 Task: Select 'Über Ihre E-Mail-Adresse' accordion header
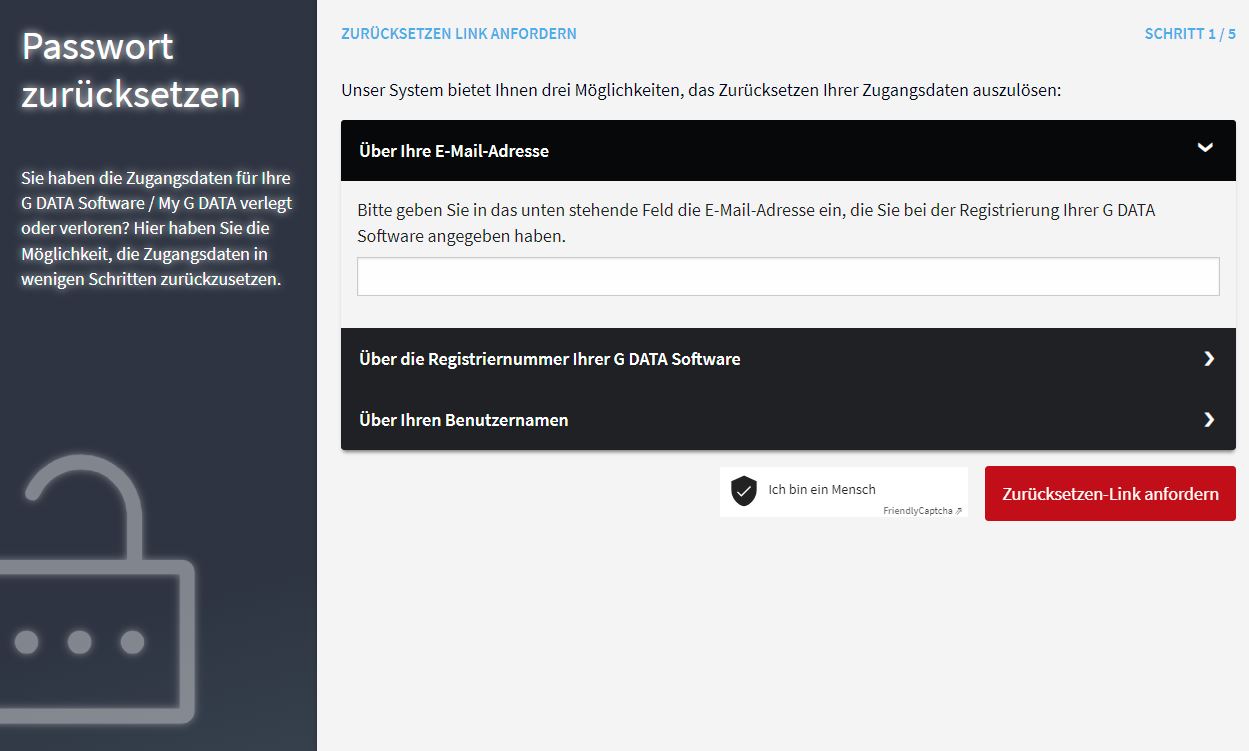(788, 151)
